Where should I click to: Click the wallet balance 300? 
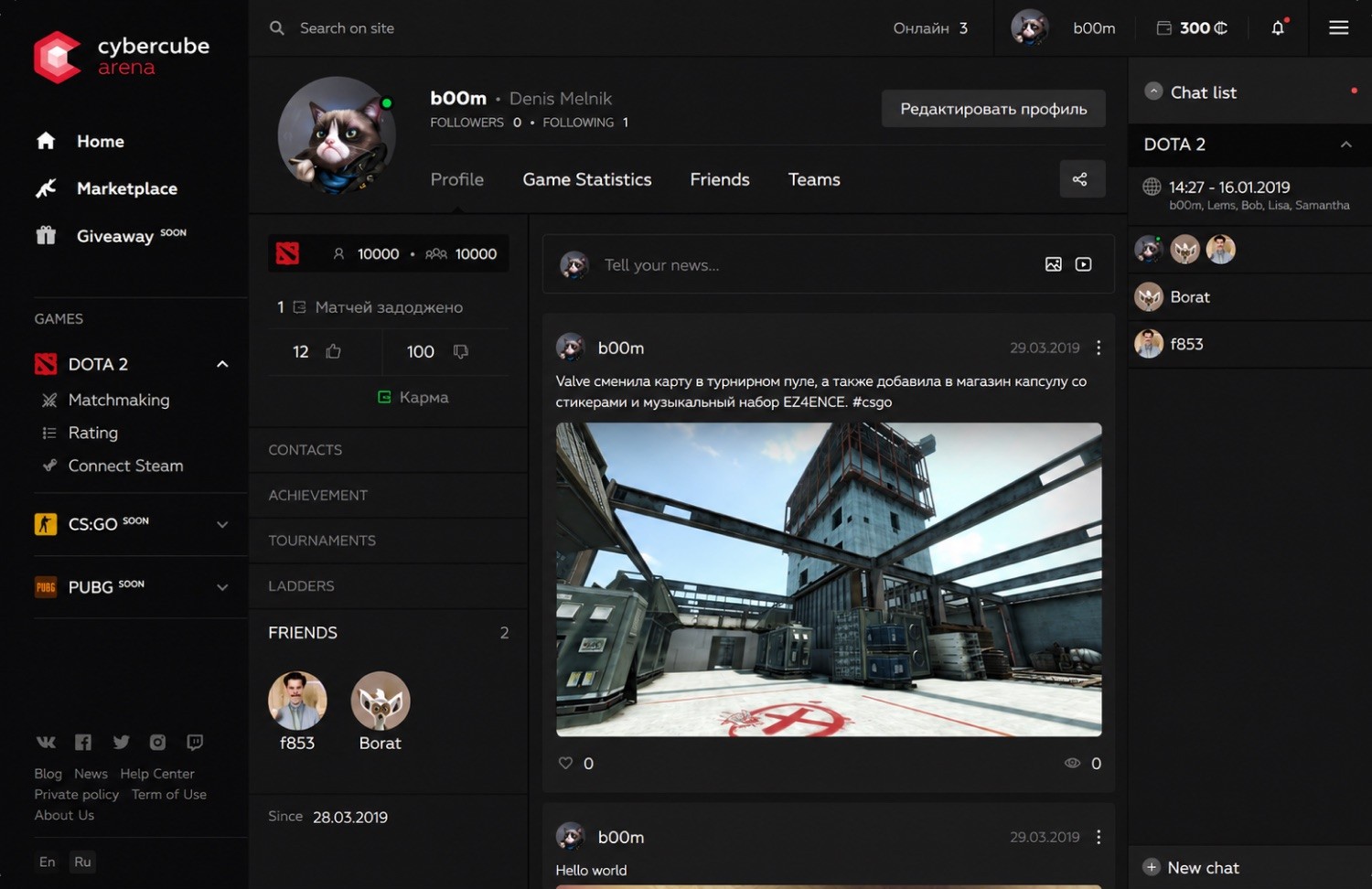[x=1193, y=28]
